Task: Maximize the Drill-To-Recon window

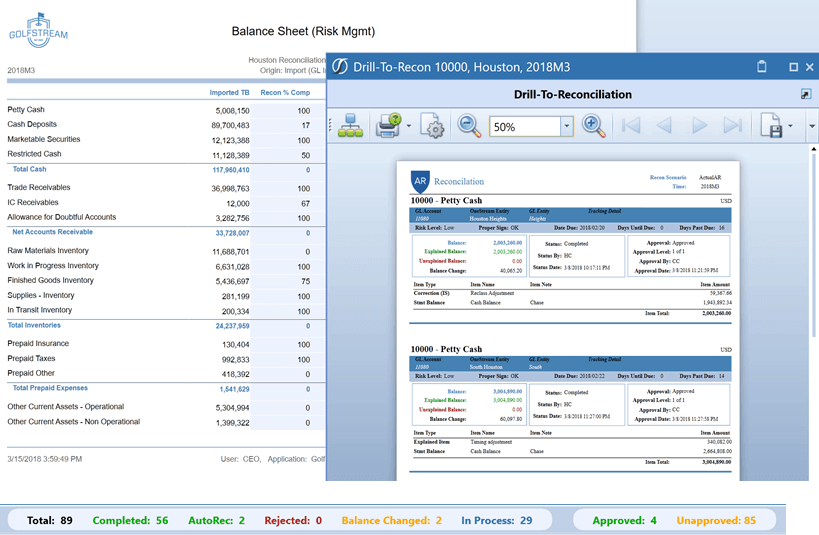Action: [x=793, y=67]
